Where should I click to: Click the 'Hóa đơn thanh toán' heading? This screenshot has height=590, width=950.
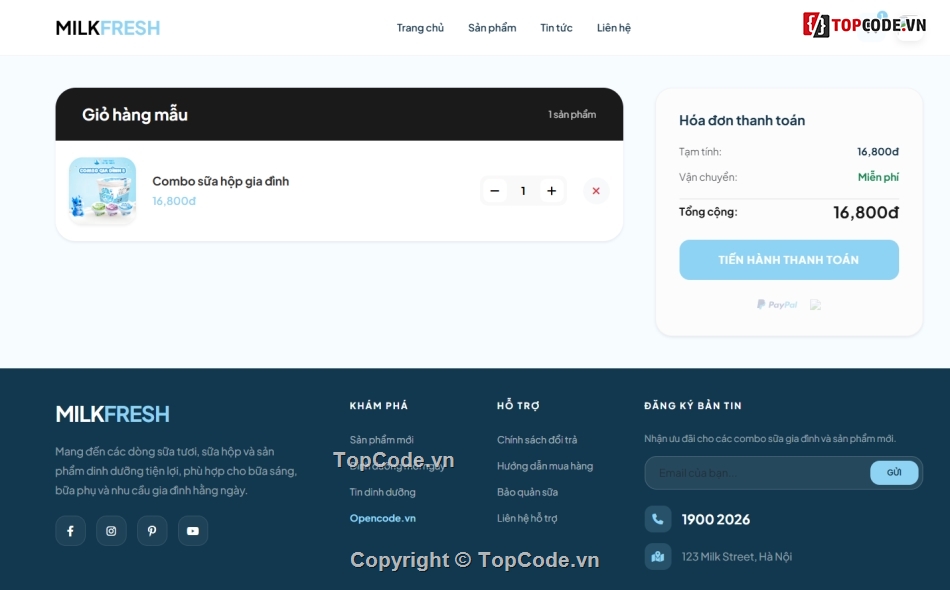click(x=742, y=121)
